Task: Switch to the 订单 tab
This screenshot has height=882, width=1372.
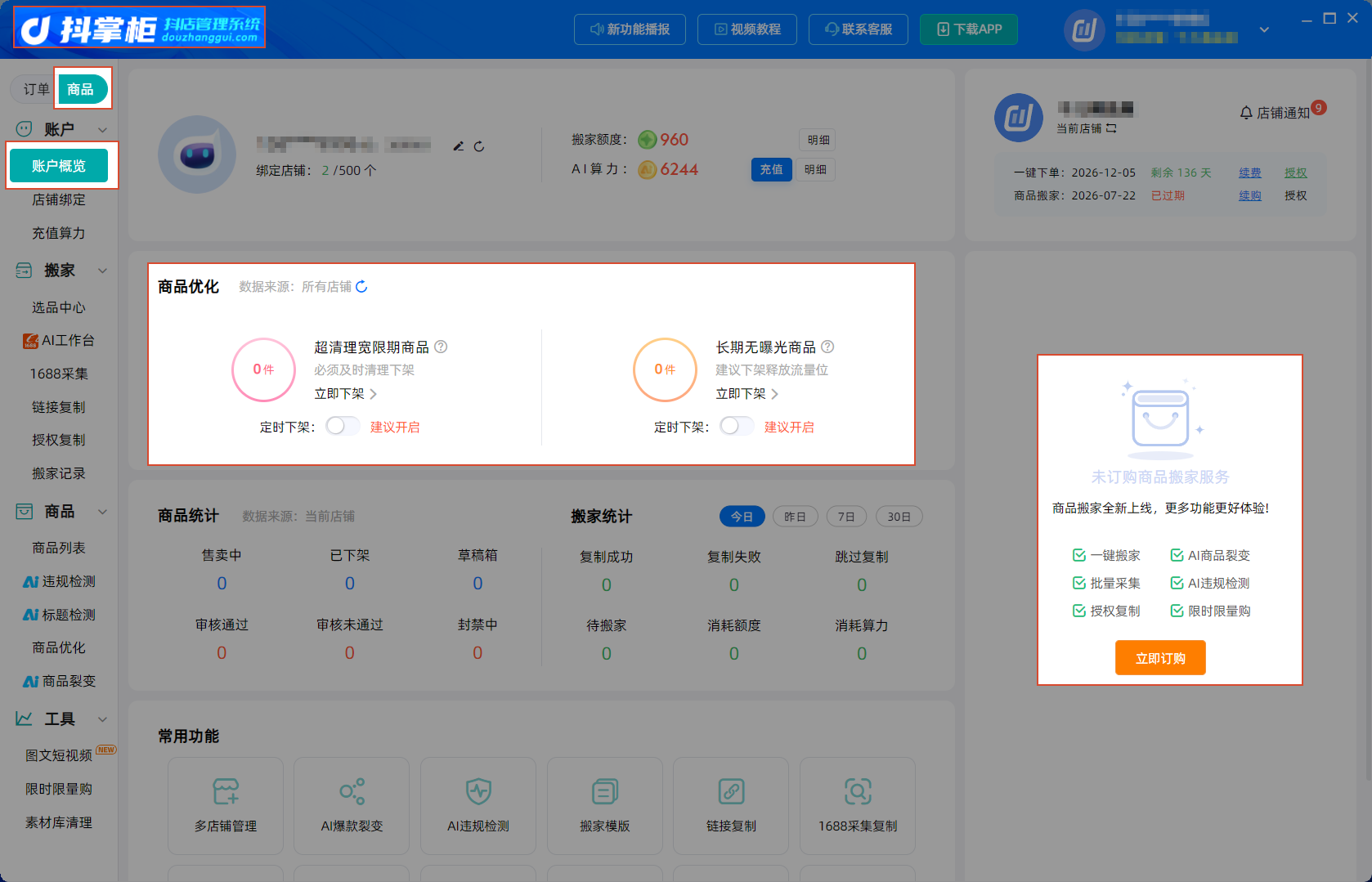Action: click(36, 89)
